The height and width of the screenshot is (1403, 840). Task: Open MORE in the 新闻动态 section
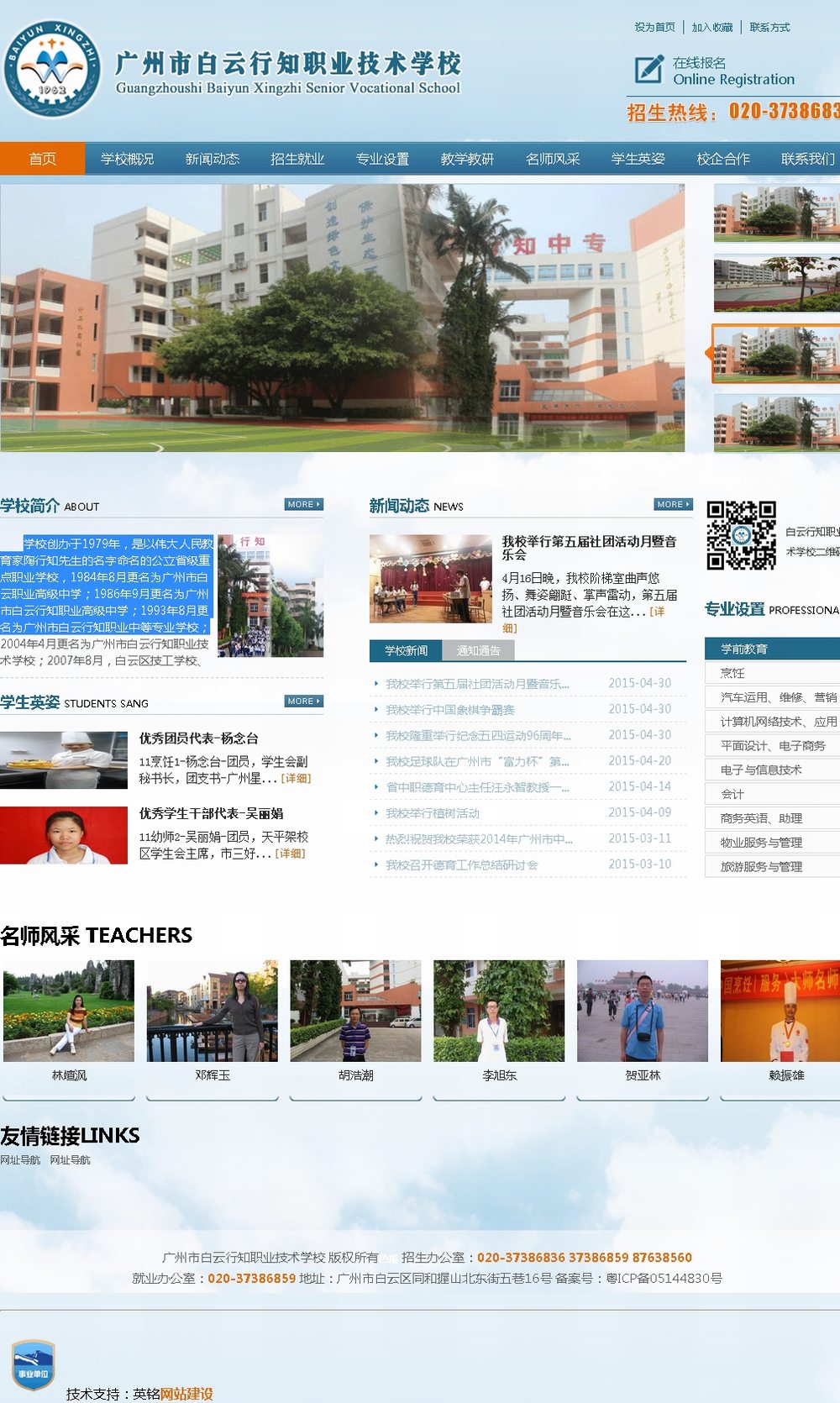(x=673, y=505)
